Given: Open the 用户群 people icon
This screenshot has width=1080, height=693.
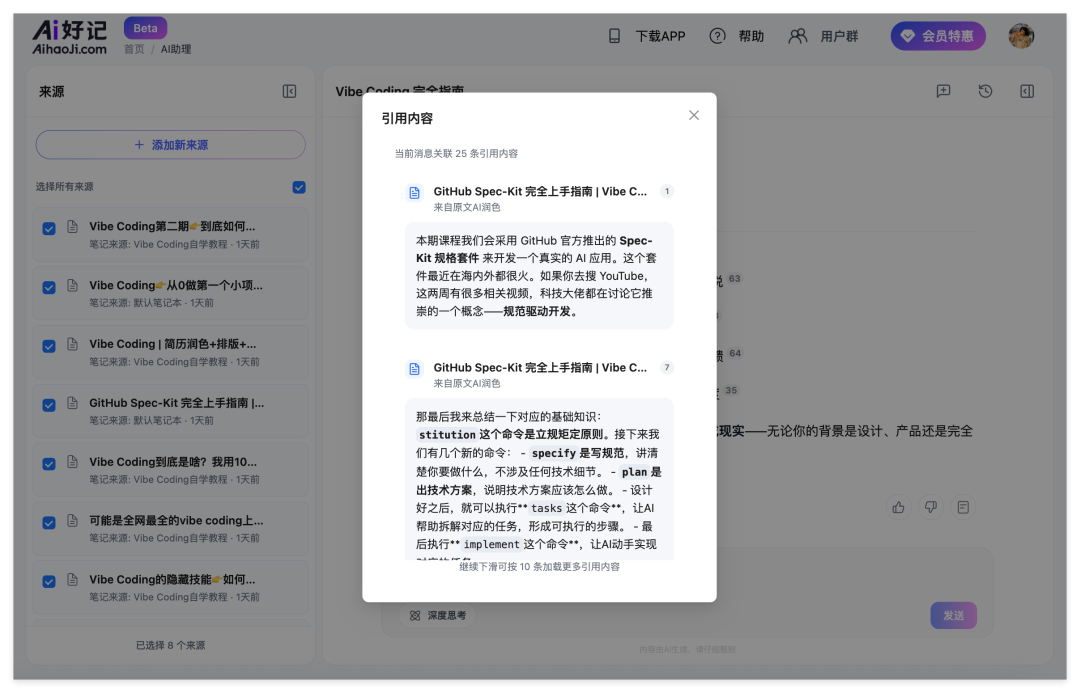Looking at the screenshot, I should [x=797, y=36].
